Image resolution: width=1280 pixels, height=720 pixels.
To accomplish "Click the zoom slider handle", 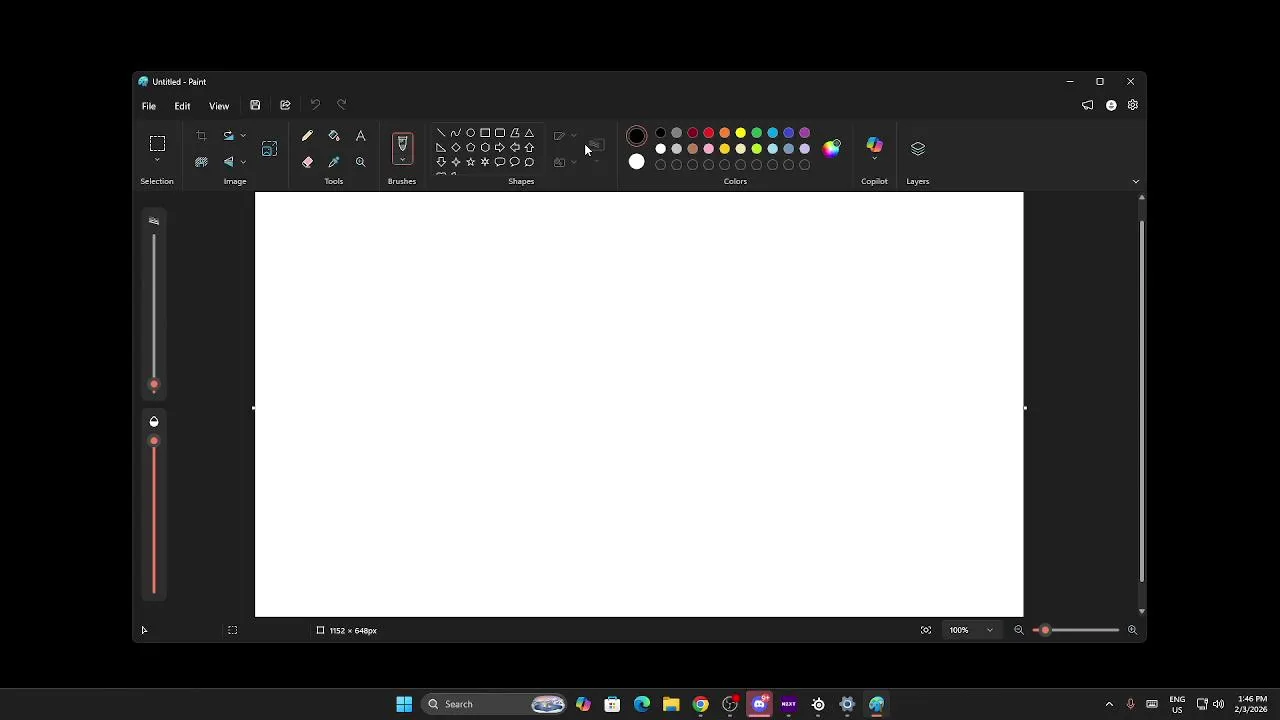I will click(1045, 630).
